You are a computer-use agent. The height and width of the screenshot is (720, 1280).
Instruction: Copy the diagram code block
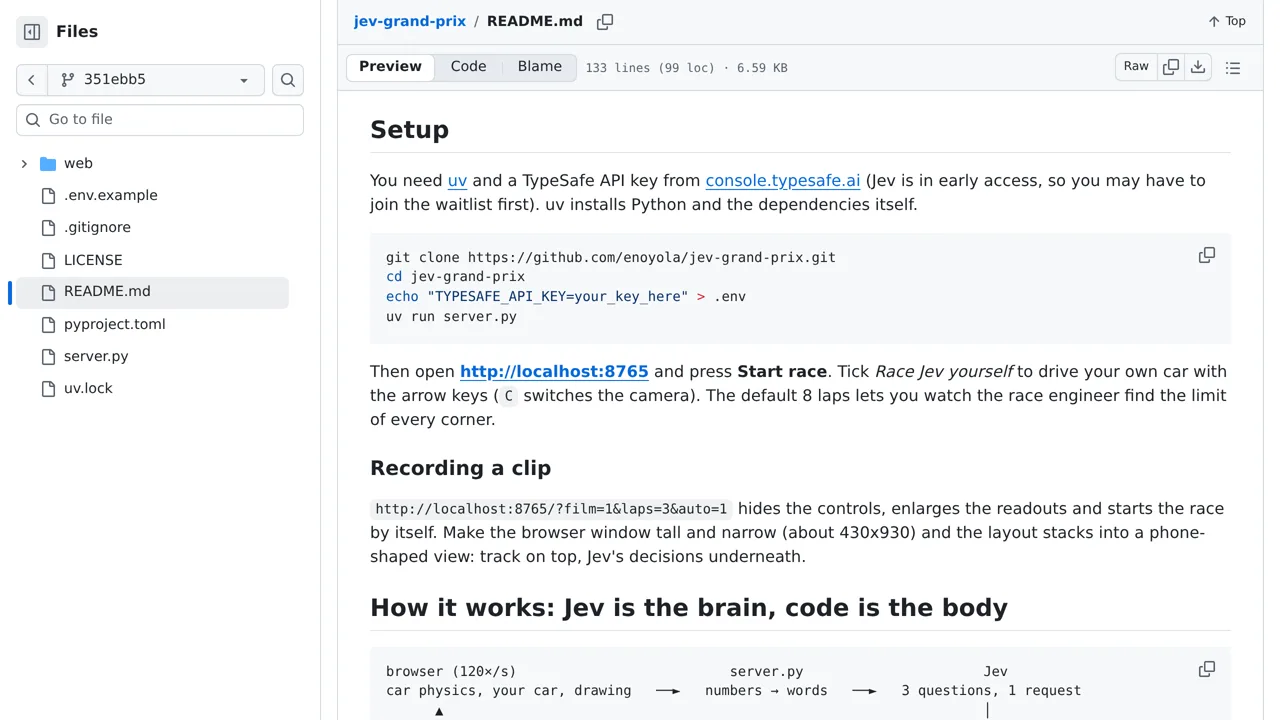coord(1207,669)
